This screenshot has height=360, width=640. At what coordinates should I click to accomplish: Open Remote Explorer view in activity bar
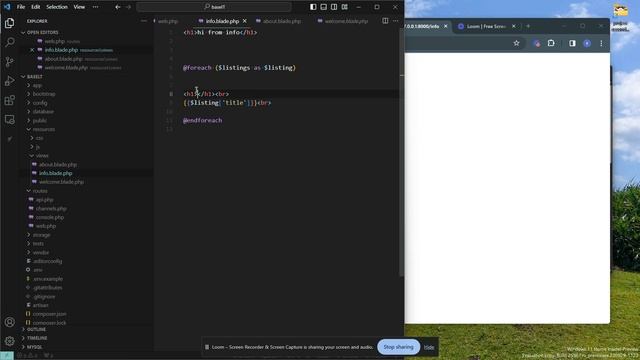[x=9, y=119]
